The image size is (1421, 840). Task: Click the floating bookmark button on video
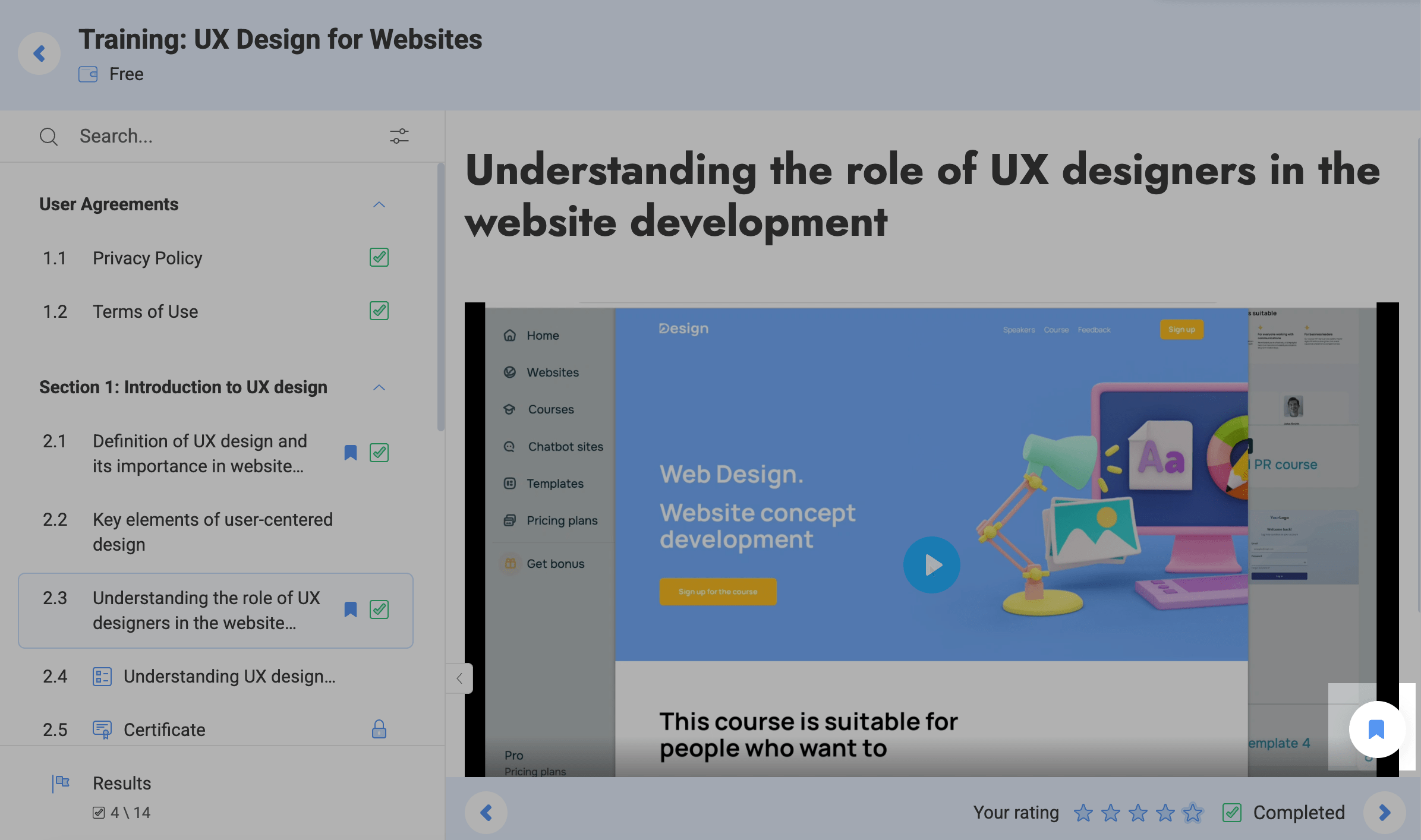pyautogui.click(x=1376, y=729)
